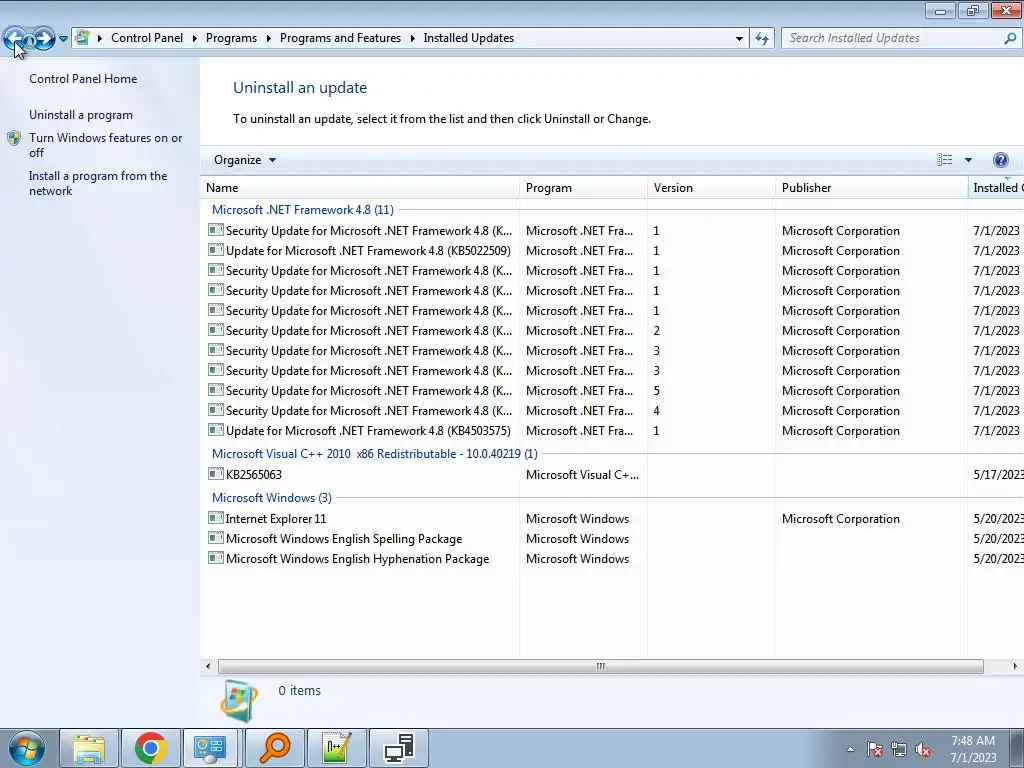Select Security Update row with version 4
The image size is (1024, 768).
coord(613,411)
